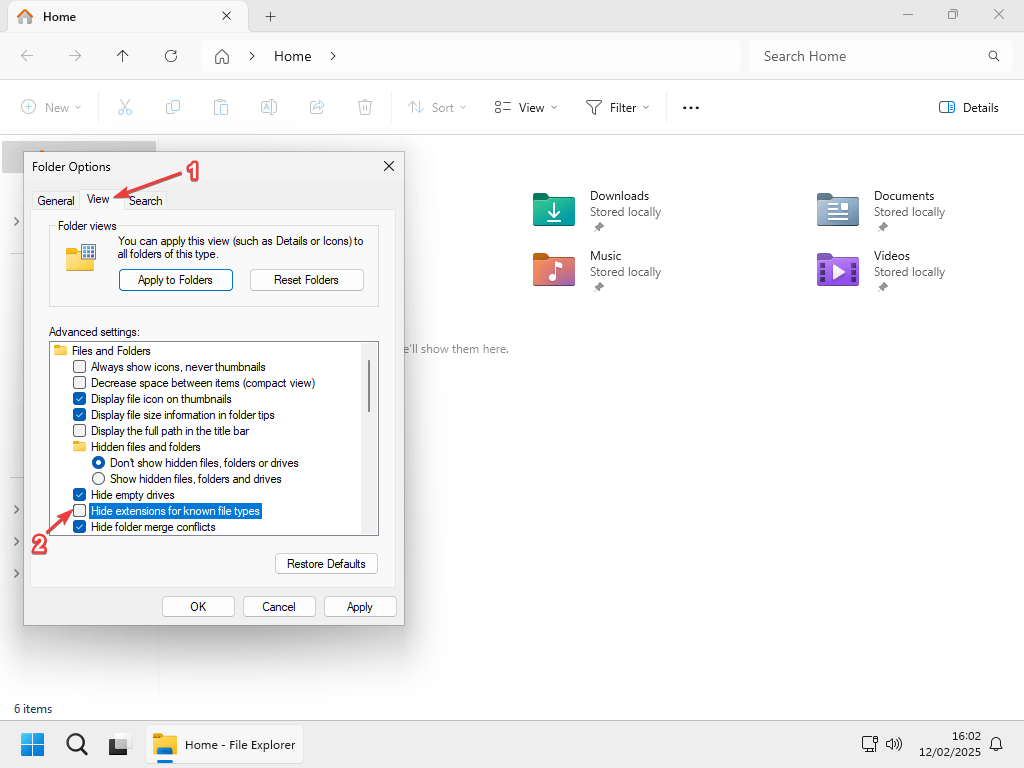Enable Always show icons, never thumbnails
This screenshot has height=768, width=1024.
80,367
